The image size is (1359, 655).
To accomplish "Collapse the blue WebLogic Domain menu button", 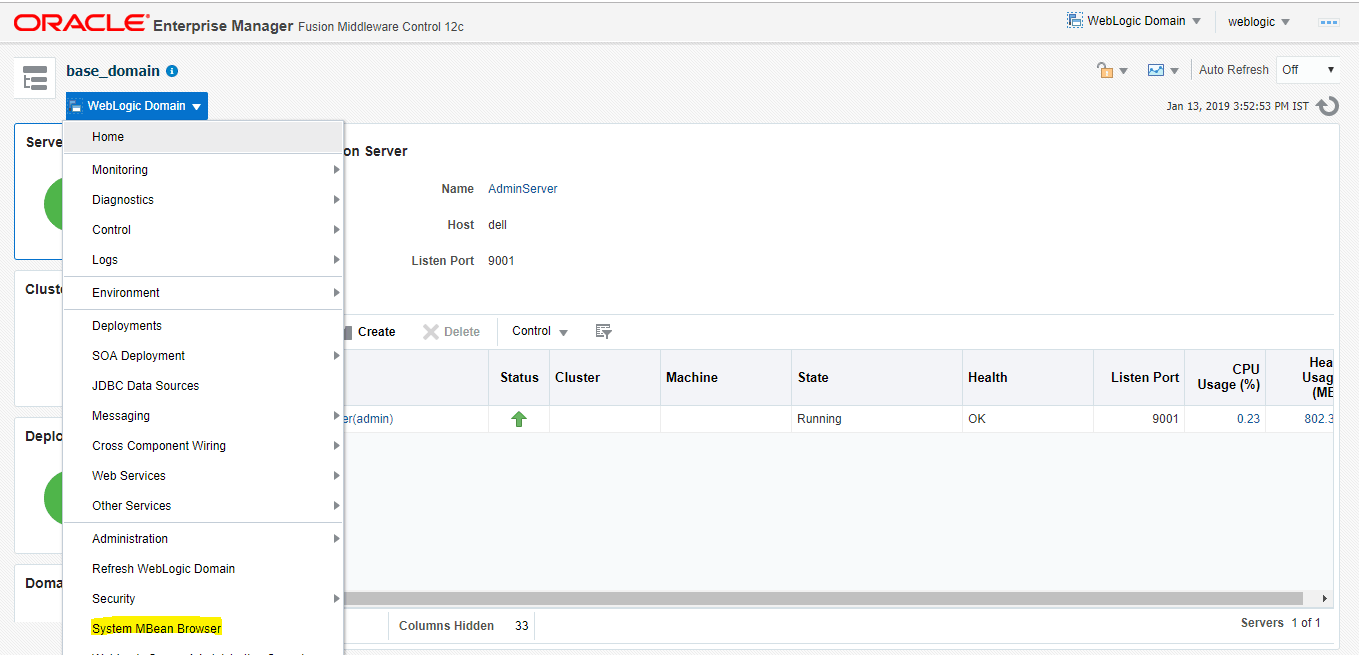I will [x=137, y=106].
